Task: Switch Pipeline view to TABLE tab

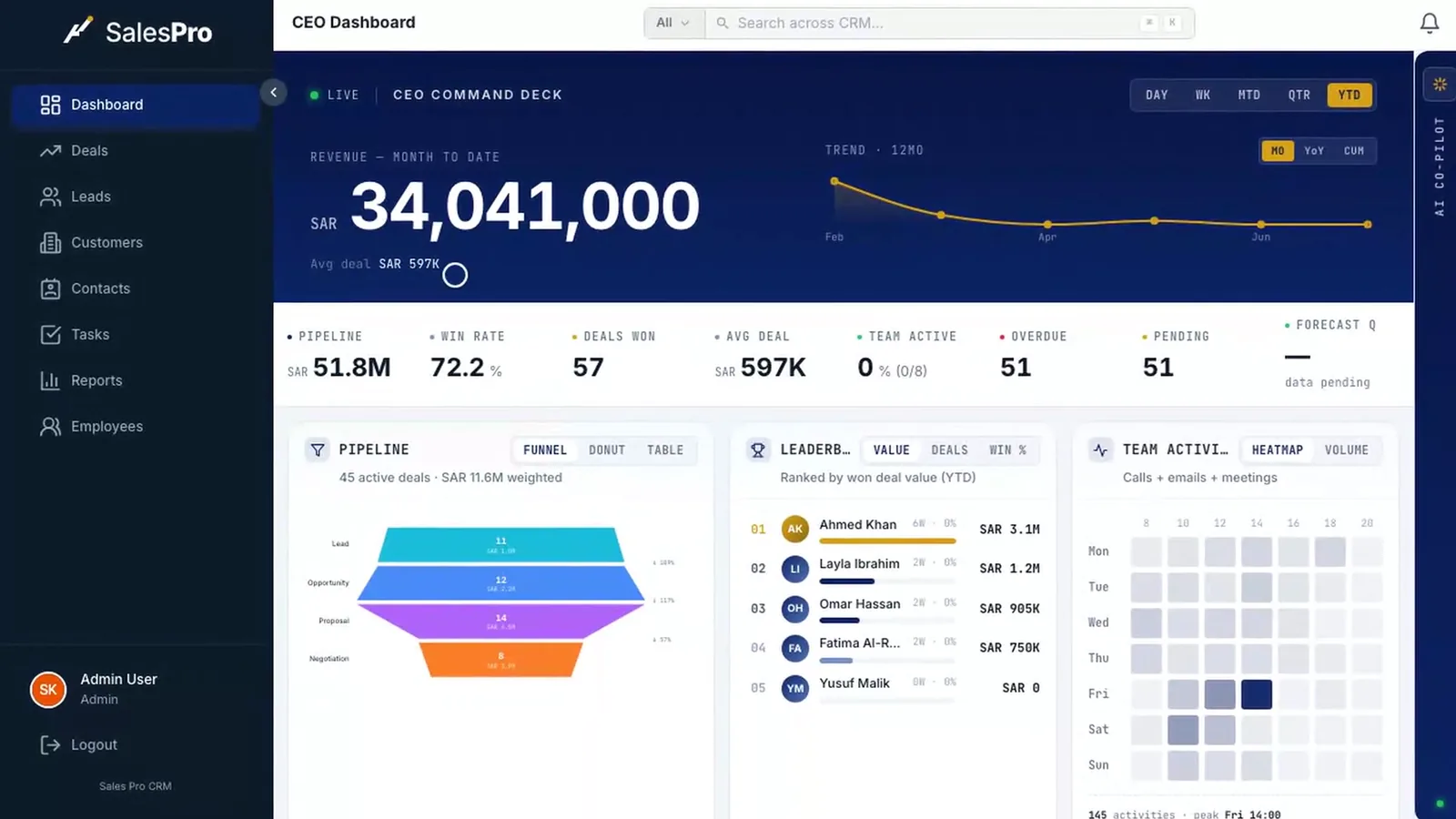Action: (665, 450)
